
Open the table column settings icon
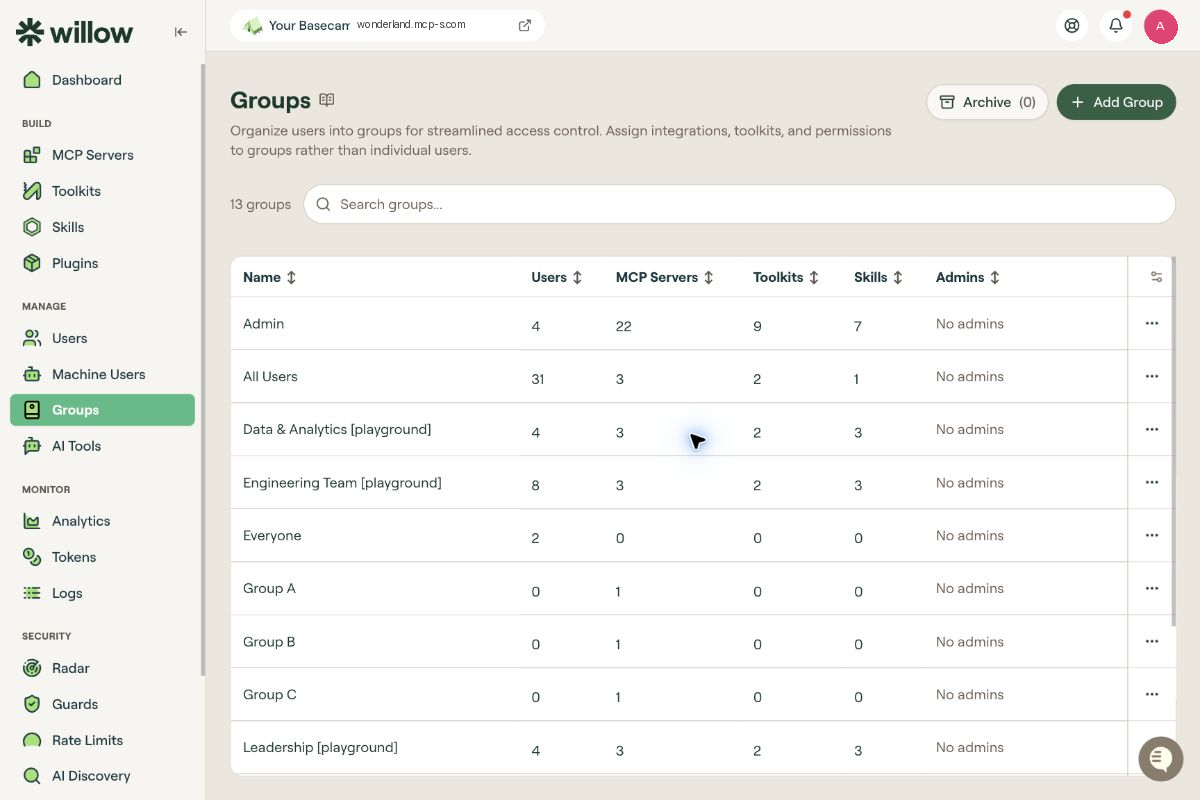pyautogui.click(x=1156, y=277)
